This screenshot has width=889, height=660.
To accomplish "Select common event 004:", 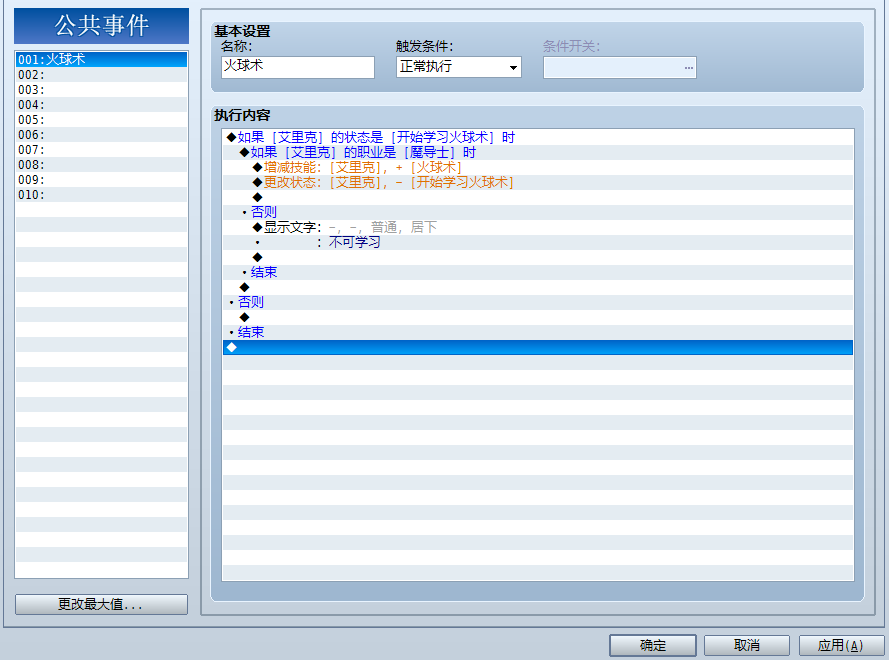I will coord(101,105).
